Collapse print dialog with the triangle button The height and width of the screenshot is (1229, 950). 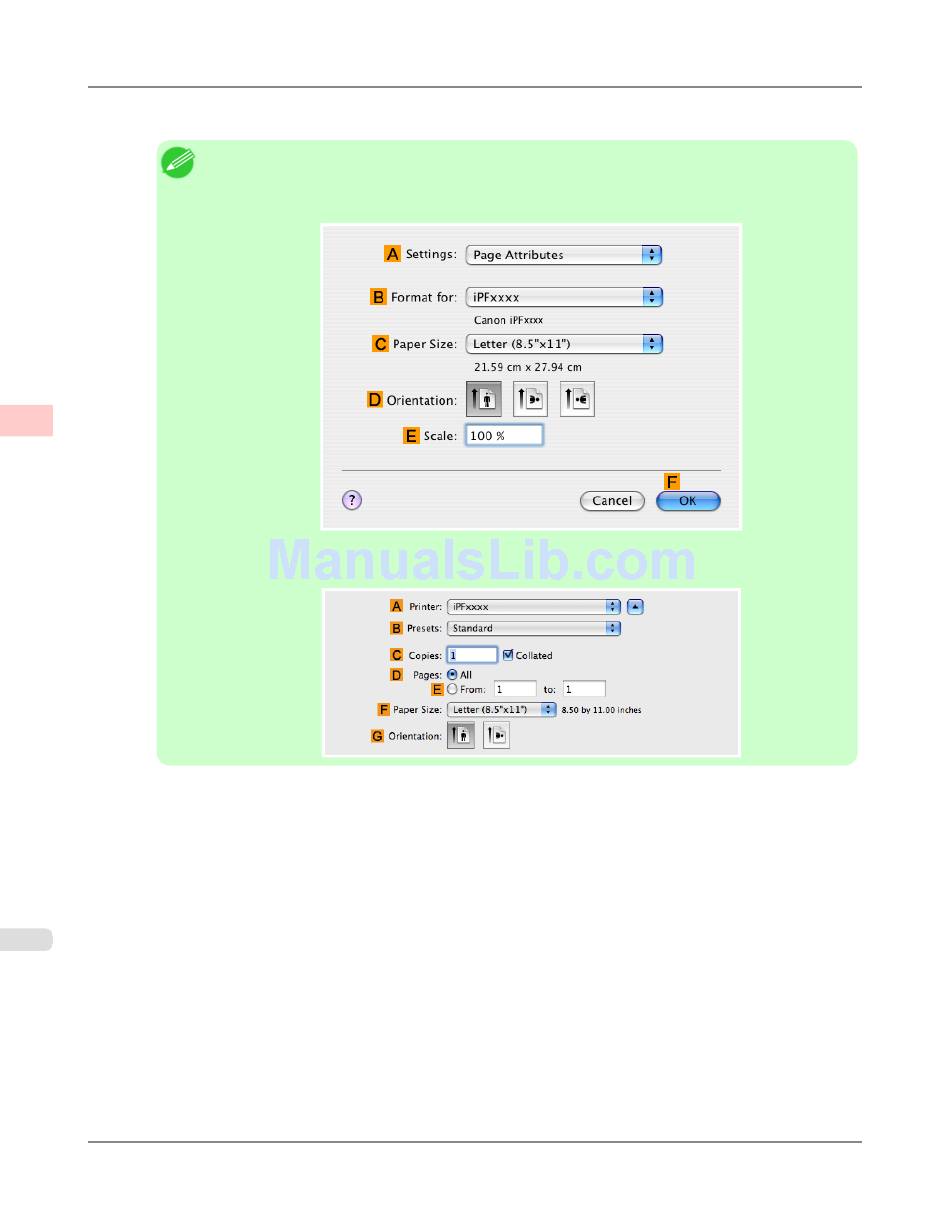[x=636, y=606]
